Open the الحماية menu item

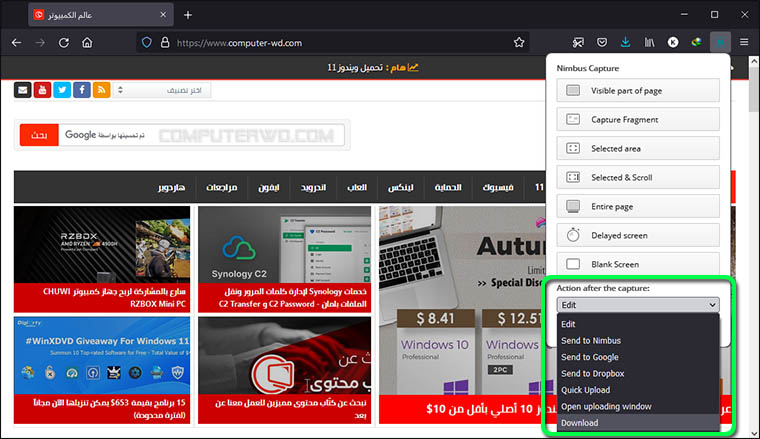tap(448, 187)
